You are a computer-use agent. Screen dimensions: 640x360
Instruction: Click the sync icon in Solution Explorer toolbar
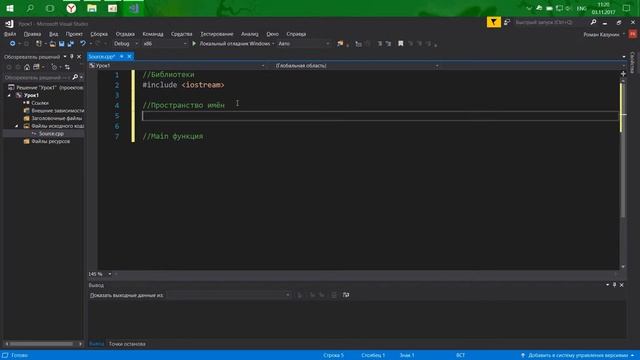(x=67, y=67)
